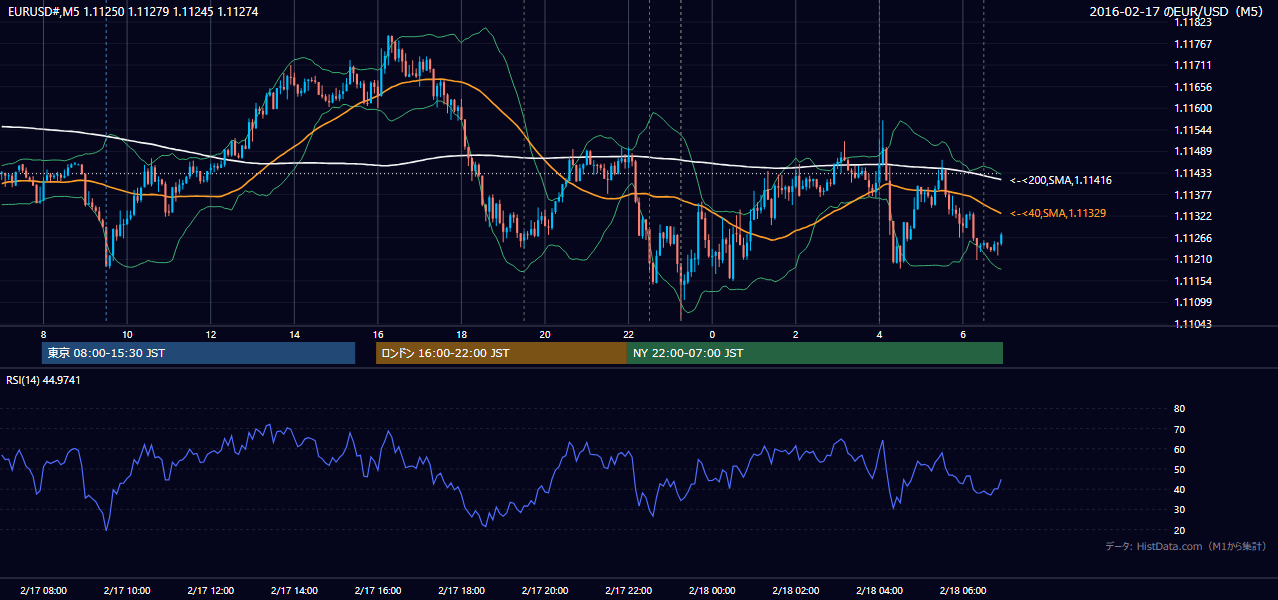This screenshot has height=600, width=1278.
Task: Click price axis value 1.11043
Action: pyautogui.click(x=1193, y=324)
